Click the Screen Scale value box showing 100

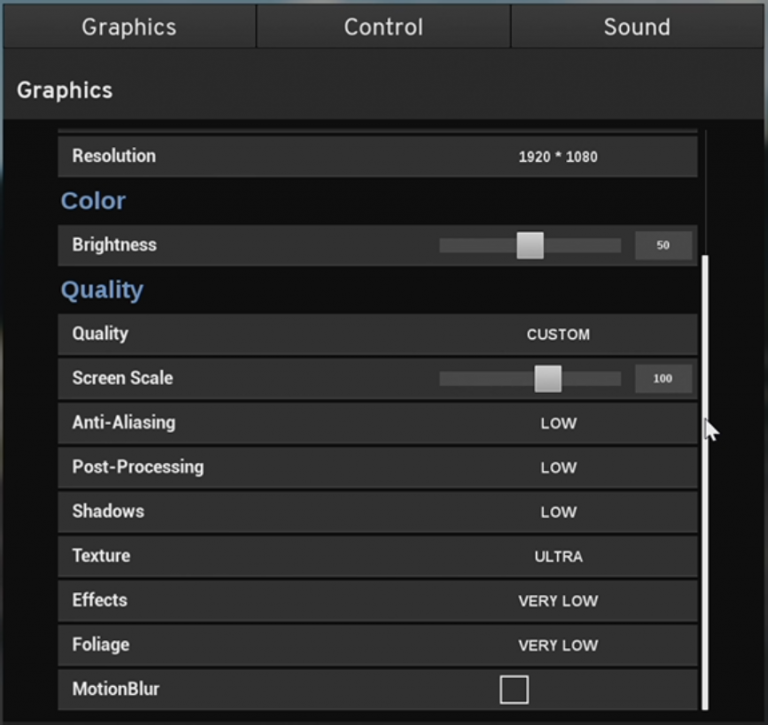pyautogui.click(x=663, y=379)
